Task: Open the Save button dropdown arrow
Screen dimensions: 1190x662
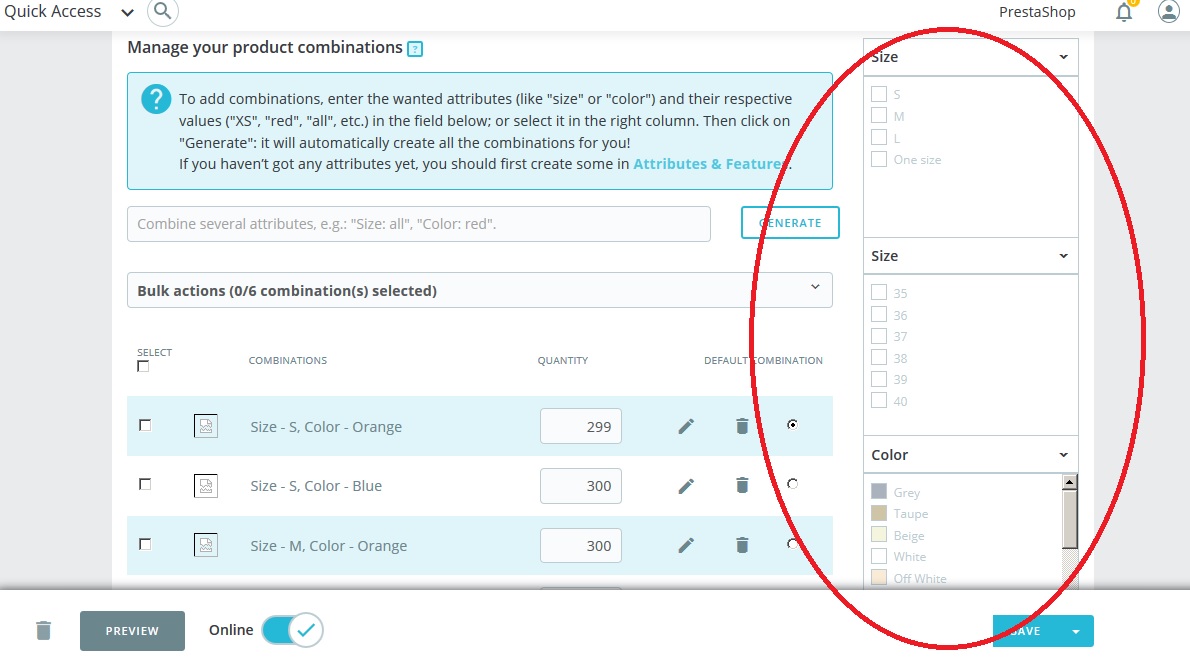Action: click(1075, 631)
